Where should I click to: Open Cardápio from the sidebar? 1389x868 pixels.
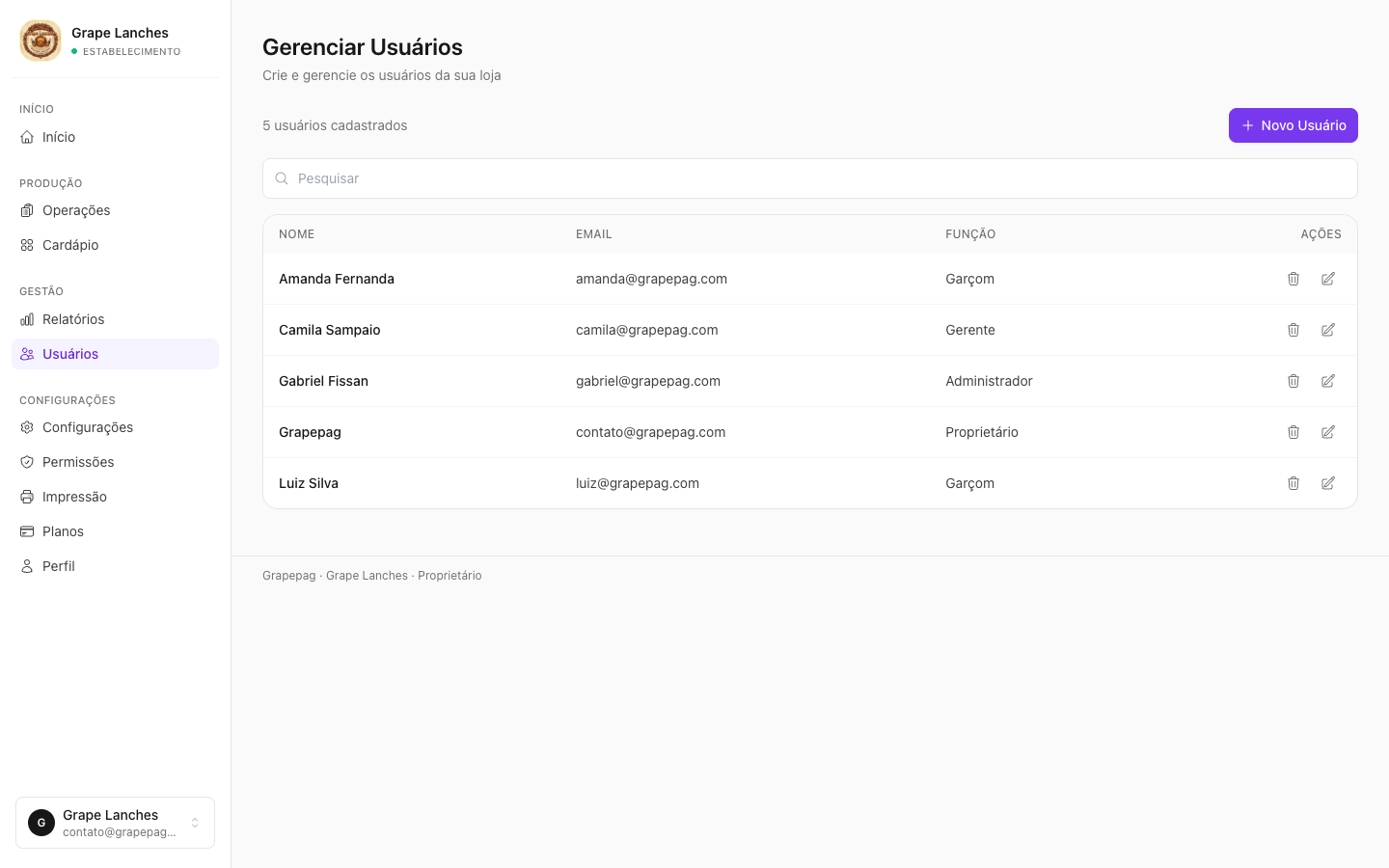coord(115,245)
